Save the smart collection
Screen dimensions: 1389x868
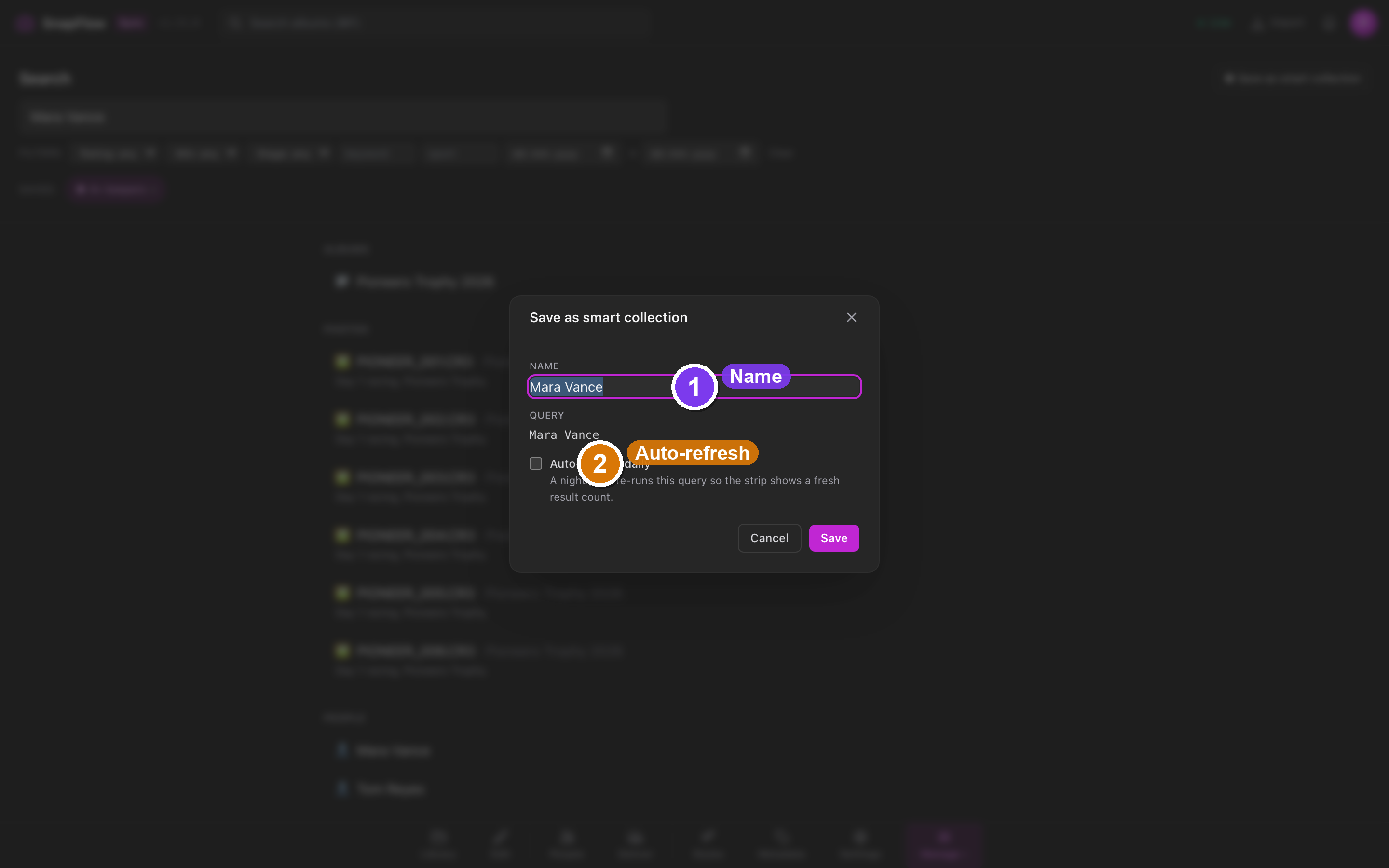coord(833,538)
